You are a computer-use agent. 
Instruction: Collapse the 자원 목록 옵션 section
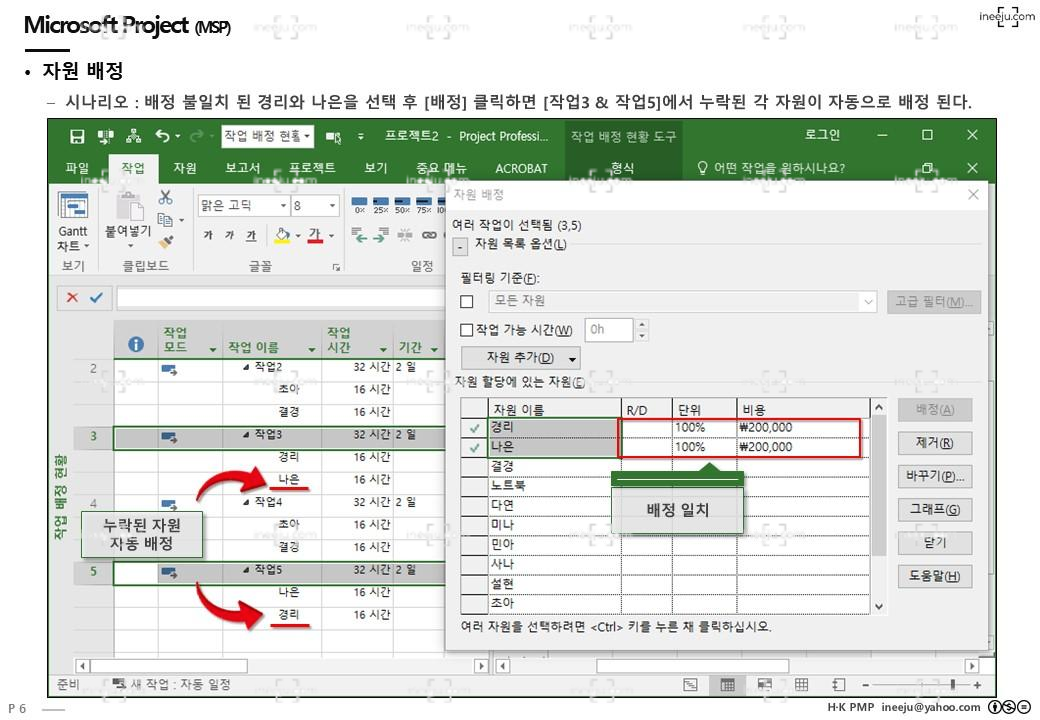pos(460,247)
